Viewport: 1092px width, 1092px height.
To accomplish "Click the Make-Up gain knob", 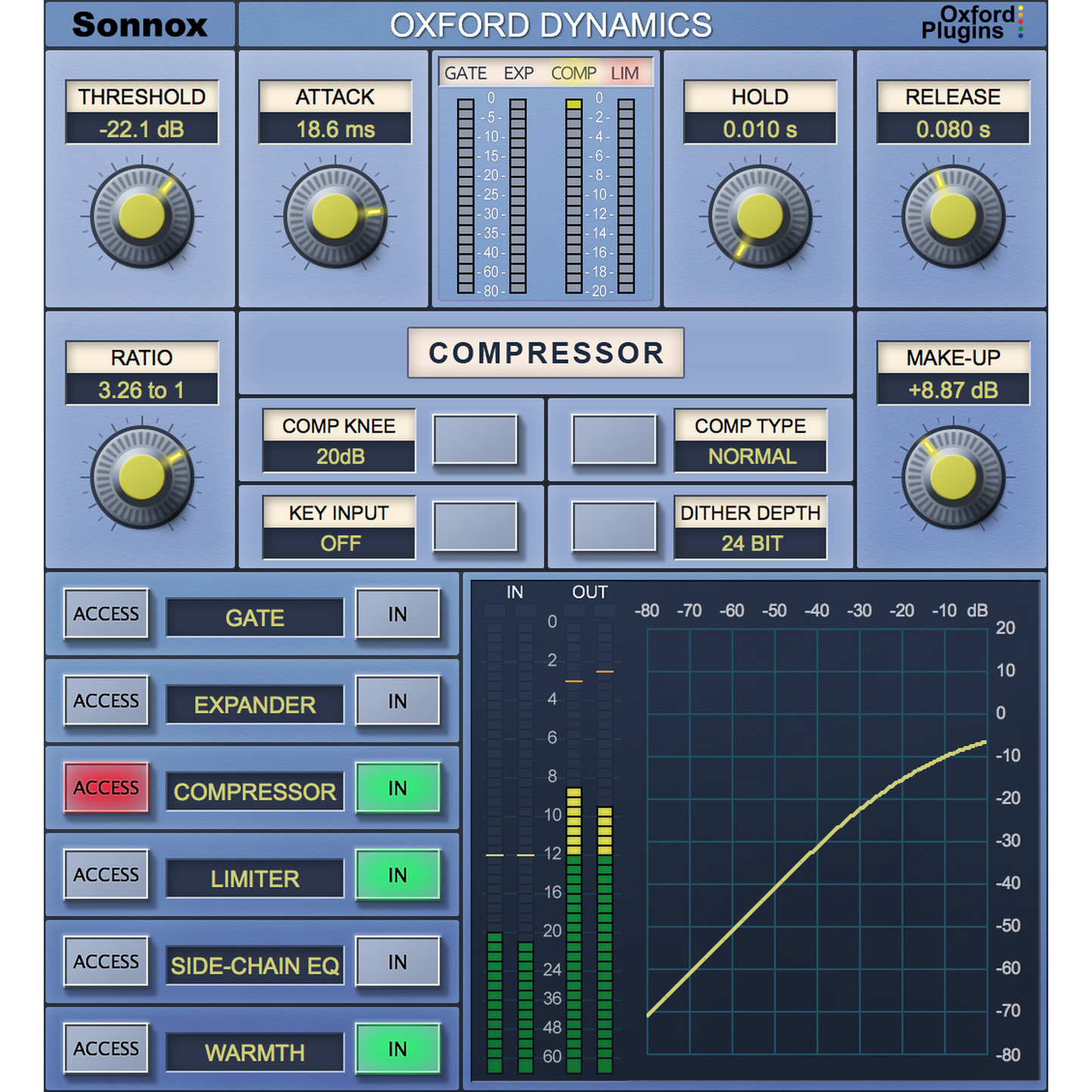I will (x=953, y=477).
